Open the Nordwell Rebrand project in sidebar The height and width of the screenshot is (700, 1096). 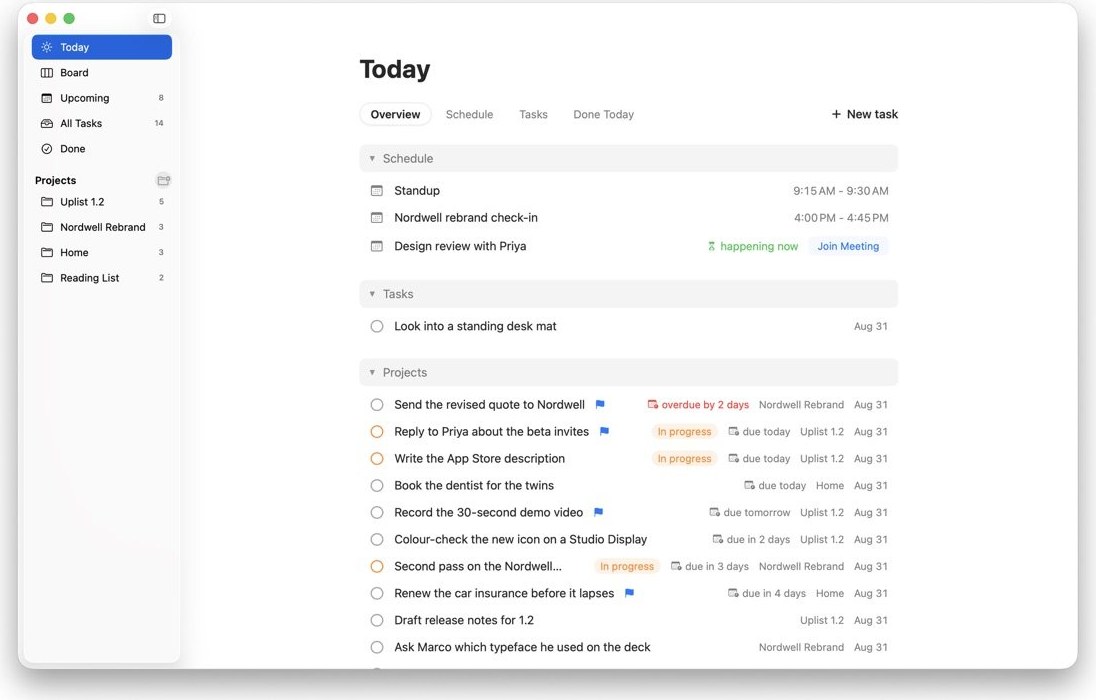tap(102, 227)
